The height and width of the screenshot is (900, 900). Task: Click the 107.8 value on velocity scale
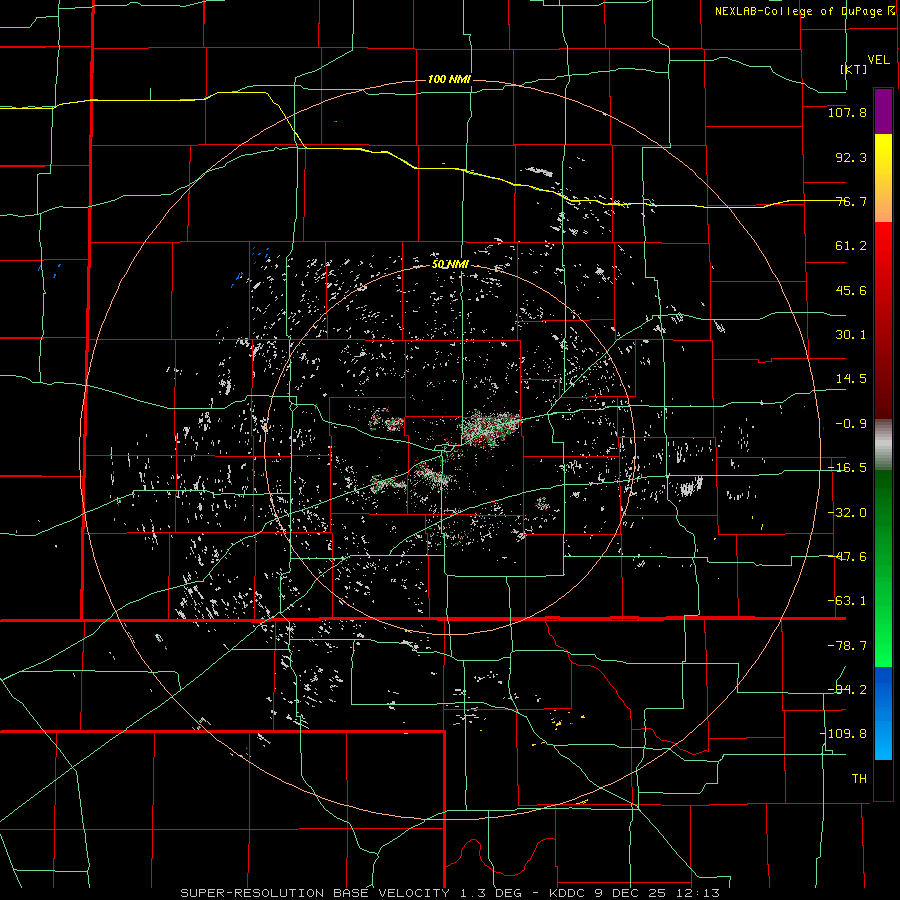tap(847, 112)
